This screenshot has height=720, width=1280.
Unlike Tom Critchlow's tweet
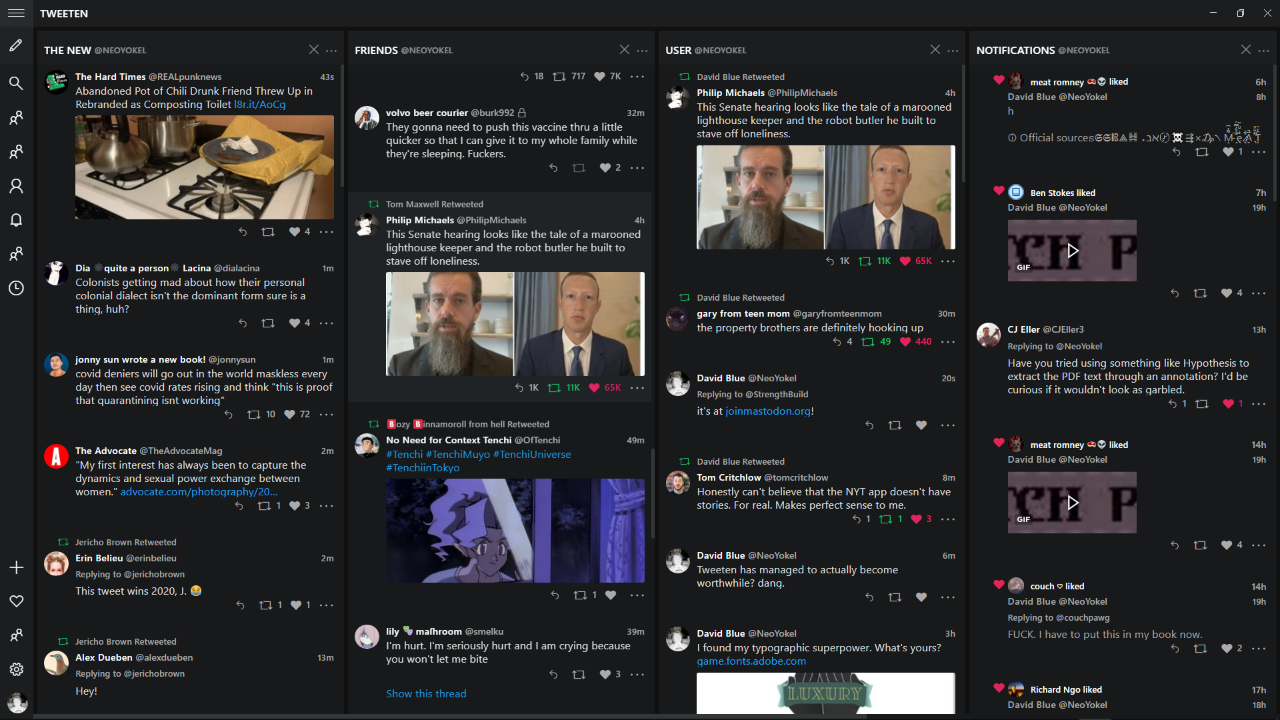(x=917, y=519)
